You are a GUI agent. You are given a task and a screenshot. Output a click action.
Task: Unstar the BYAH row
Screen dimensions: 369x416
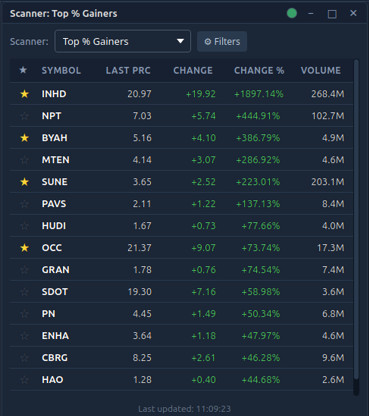[x=24, y=138]
